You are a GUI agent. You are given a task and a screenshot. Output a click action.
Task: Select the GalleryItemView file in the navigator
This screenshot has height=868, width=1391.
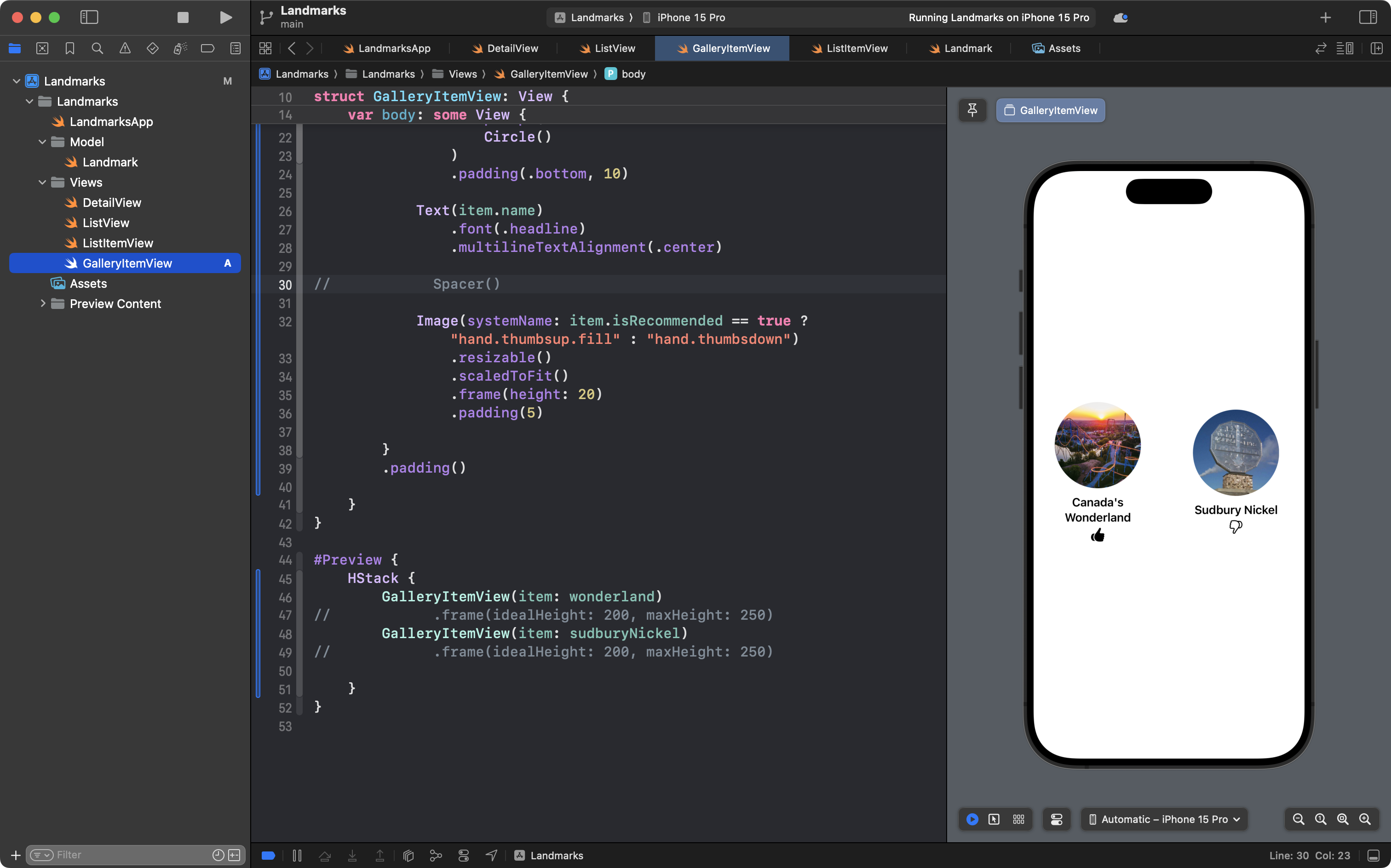point(127,263)
